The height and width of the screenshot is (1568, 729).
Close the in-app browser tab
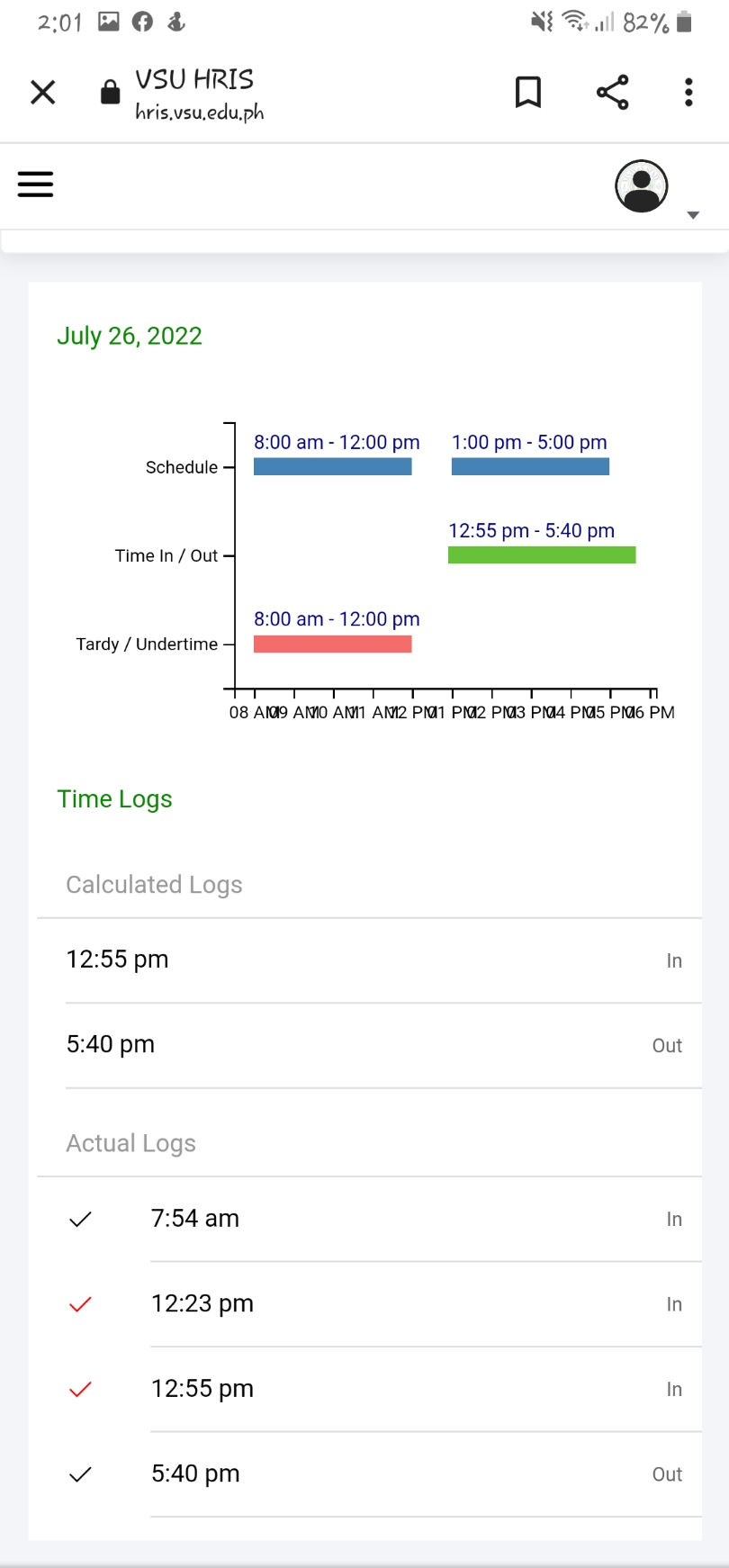click(43, 93)
